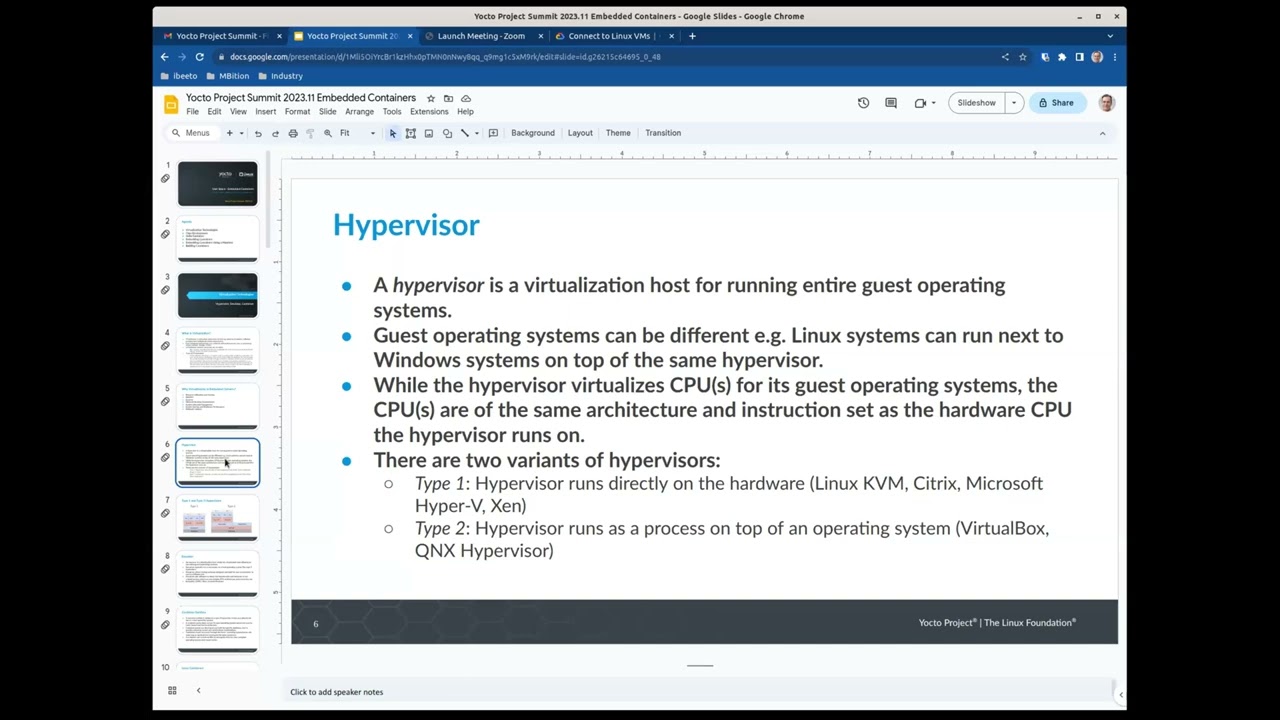Open the Format menu
The width and height of the screenshot is (1280, 720).
[297, 112]
